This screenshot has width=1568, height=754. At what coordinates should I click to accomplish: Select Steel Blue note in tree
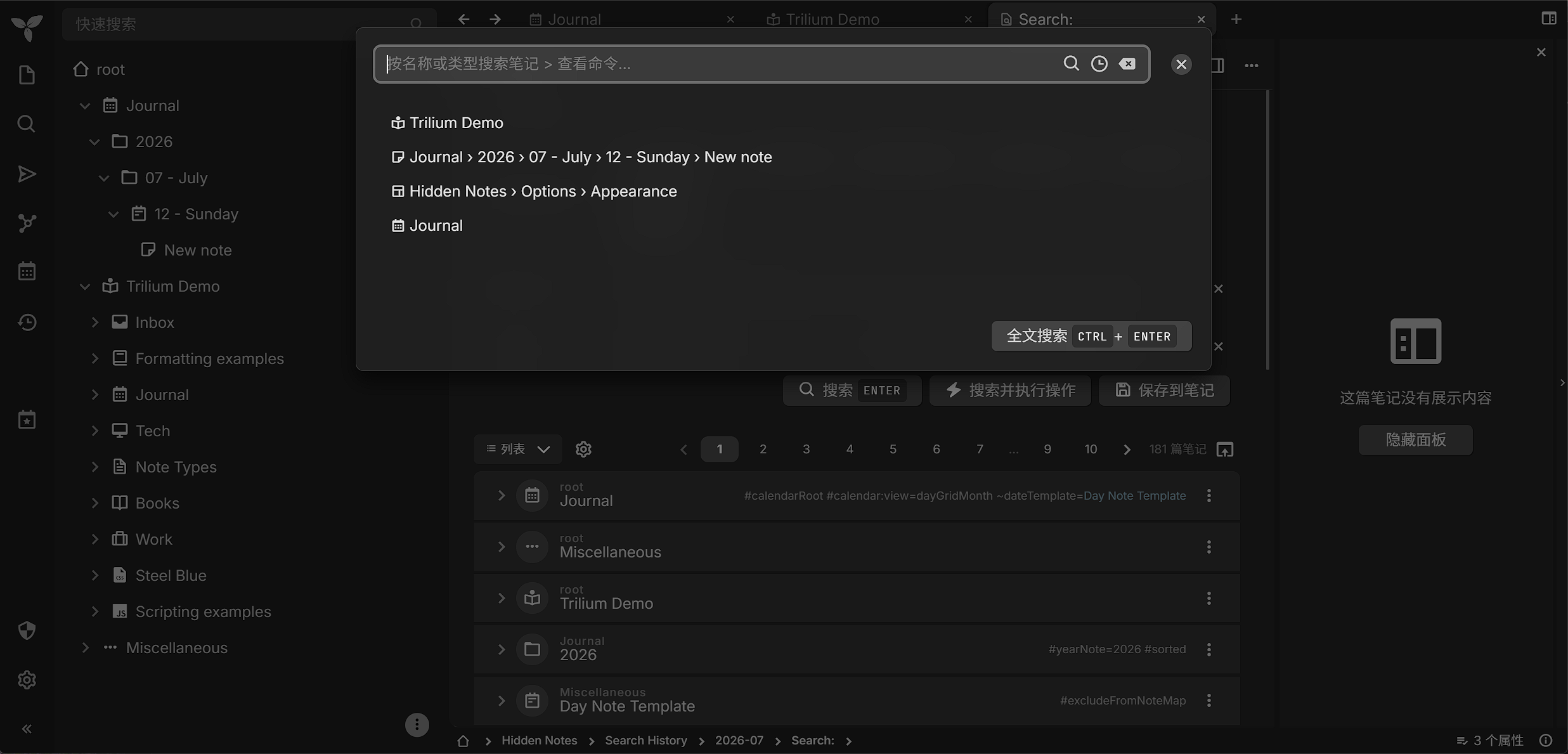171,575
